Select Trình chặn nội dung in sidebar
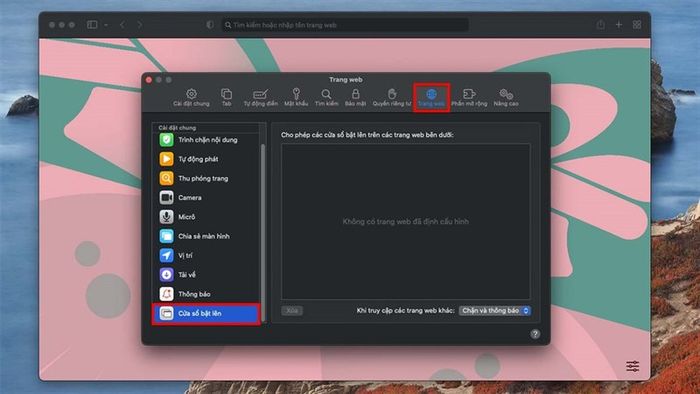The height and width of the screenshot is (394, 700). coord(205,140)
